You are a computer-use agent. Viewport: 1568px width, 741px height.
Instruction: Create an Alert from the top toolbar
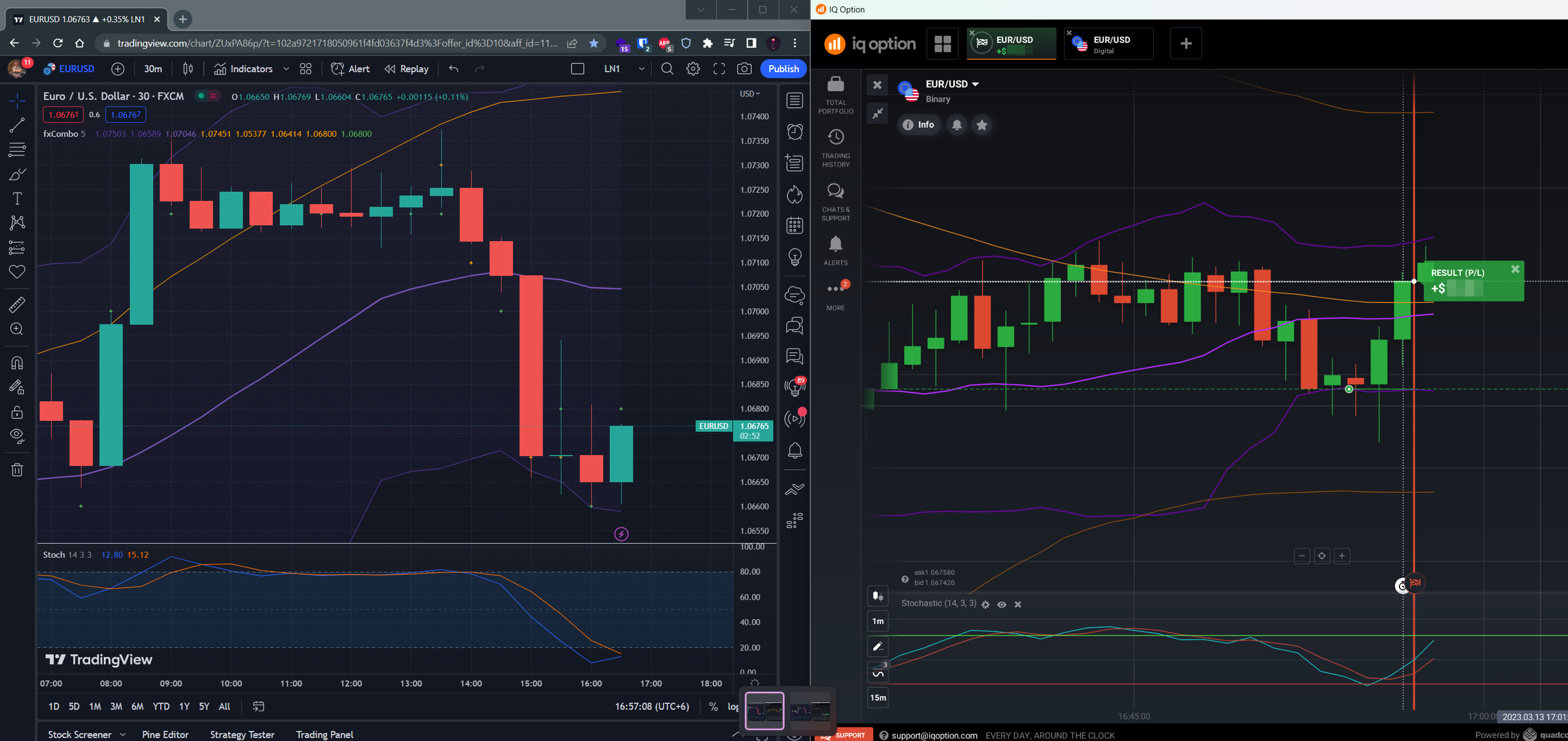pos(350,69)
